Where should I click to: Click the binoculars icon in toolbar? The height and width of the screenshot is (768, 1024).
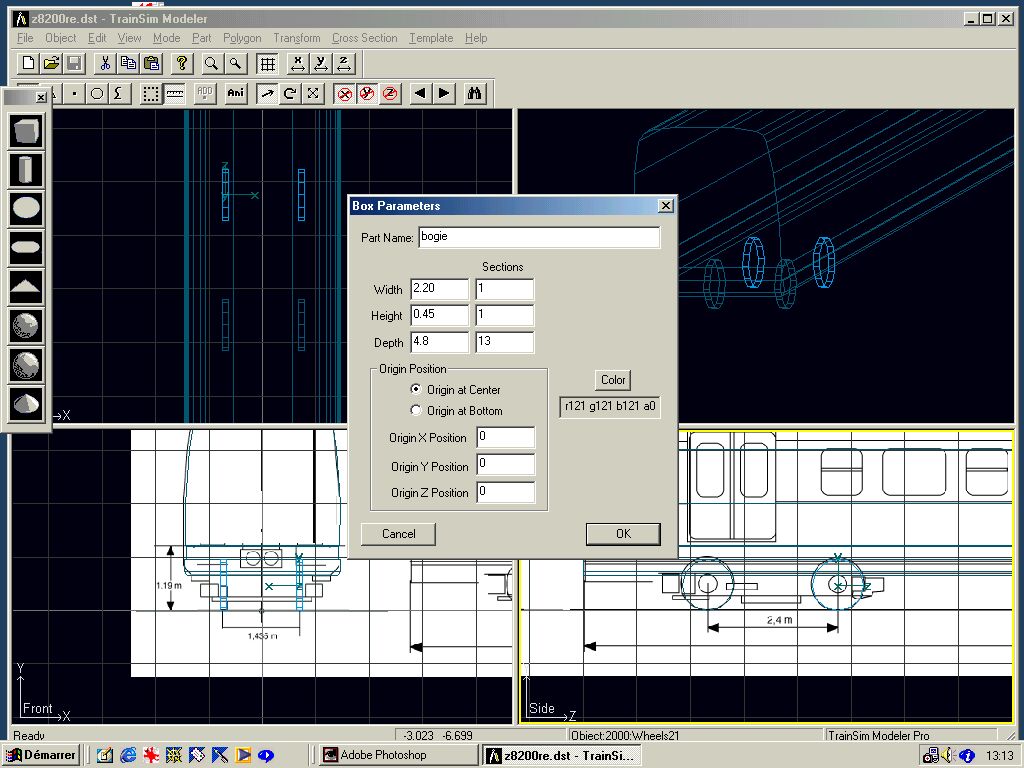(x=475, y=94)
